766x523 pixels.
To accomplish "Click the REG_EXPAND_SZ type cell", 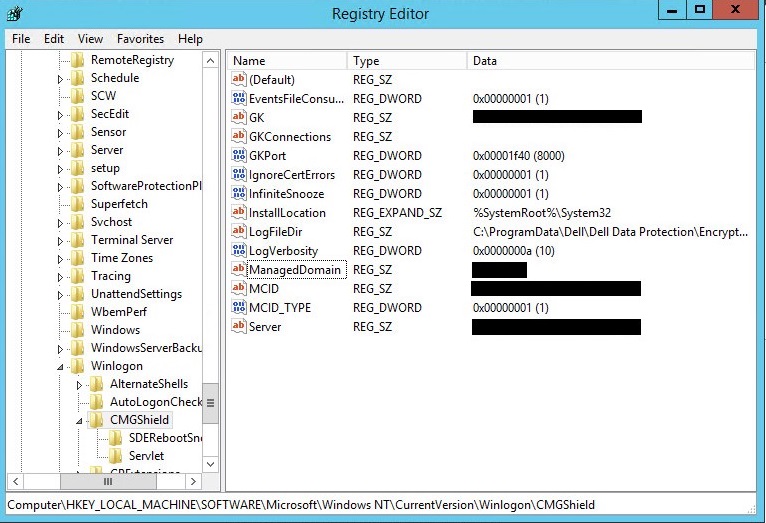I will (397, 213).
